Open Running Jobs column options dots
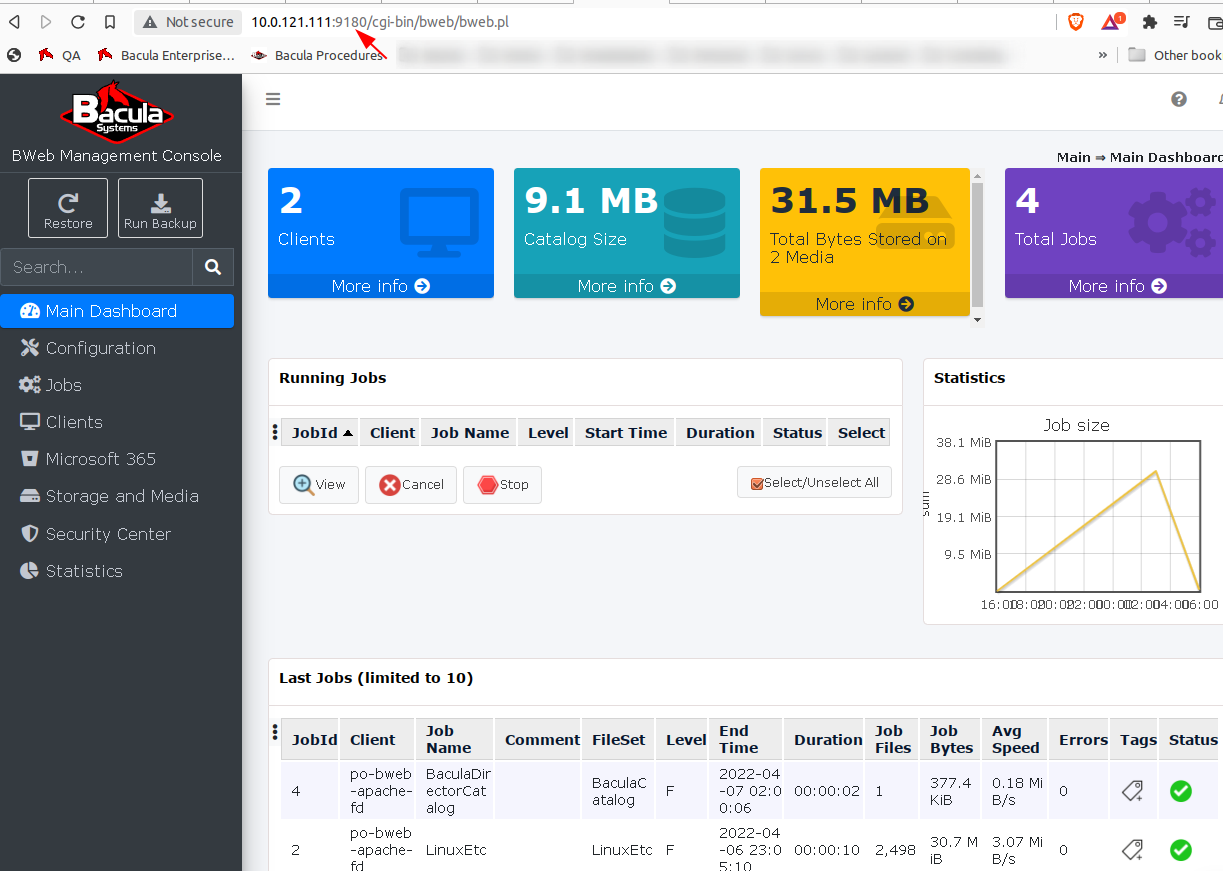The image size is (1223, 871). pos(275,432)
